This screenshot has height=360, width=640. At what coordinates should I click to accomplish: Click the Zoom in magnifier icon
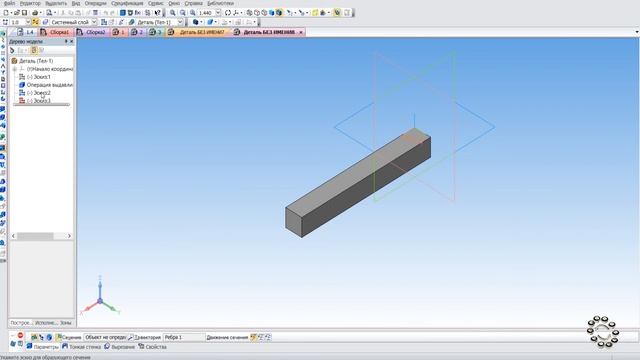(173, 13)
